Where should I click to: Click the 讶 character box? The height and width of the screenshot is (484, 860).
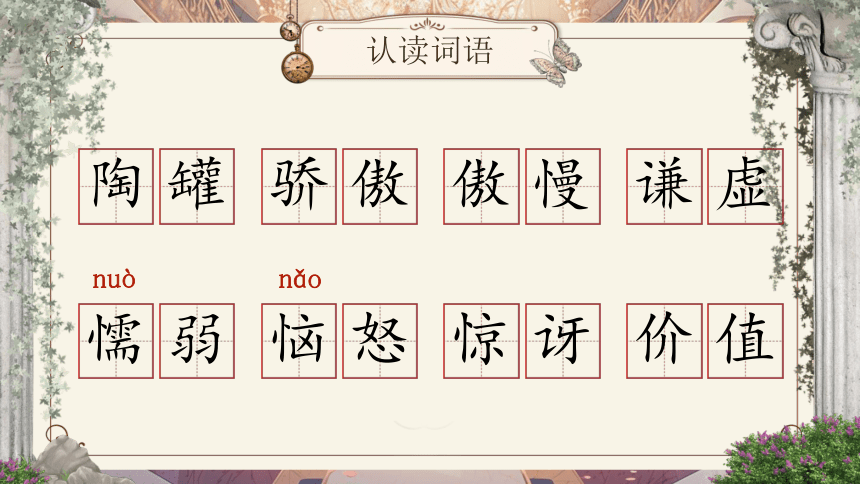tap(563, 341)
